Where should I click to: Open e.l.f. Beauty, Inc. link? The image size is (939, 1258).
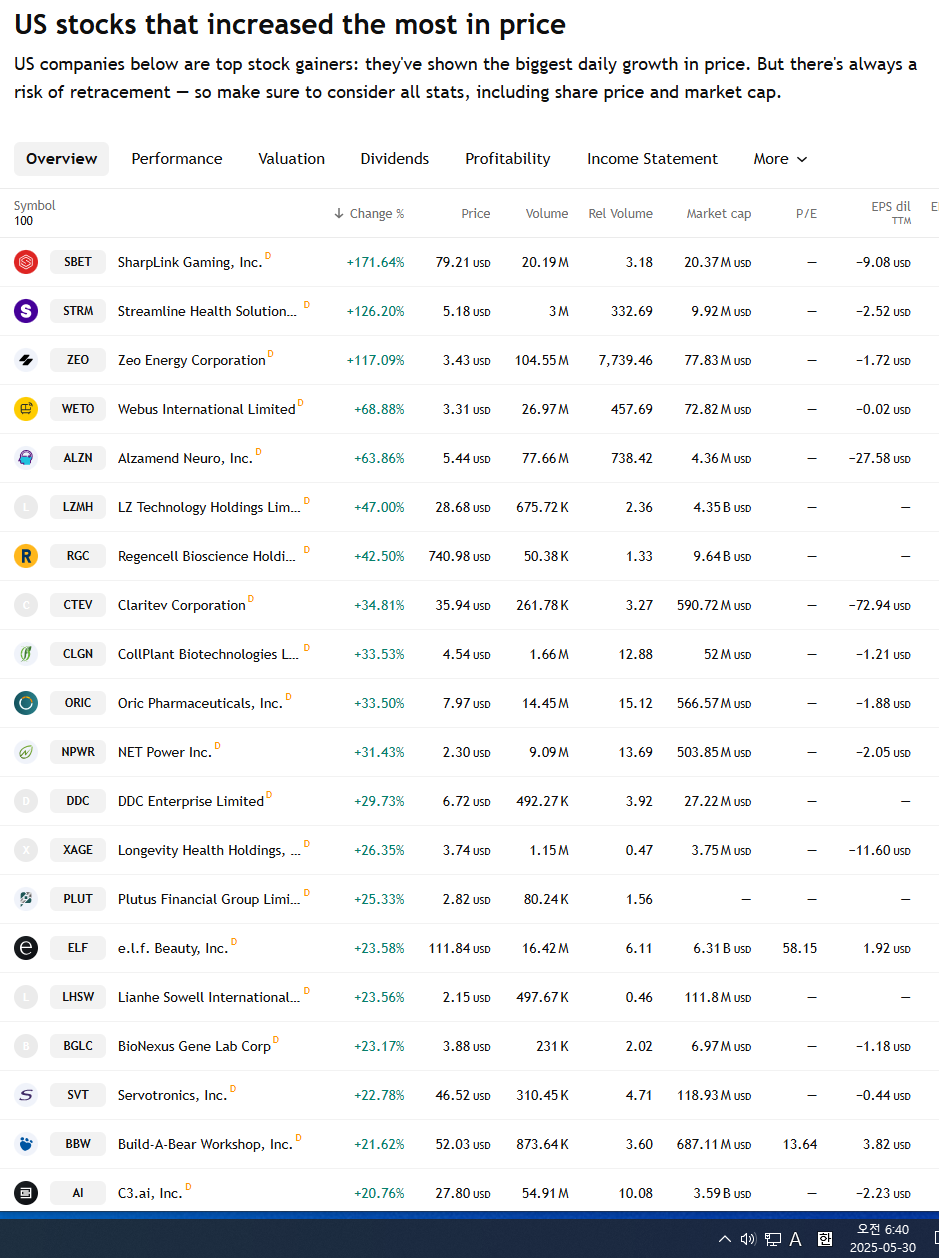coord(173,948)
